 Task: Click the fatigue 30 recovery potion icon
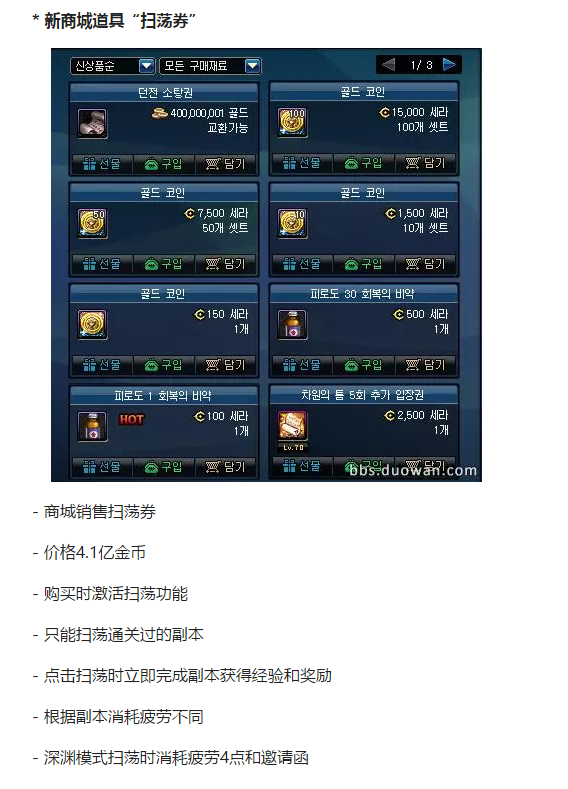[x=292, y=325]
